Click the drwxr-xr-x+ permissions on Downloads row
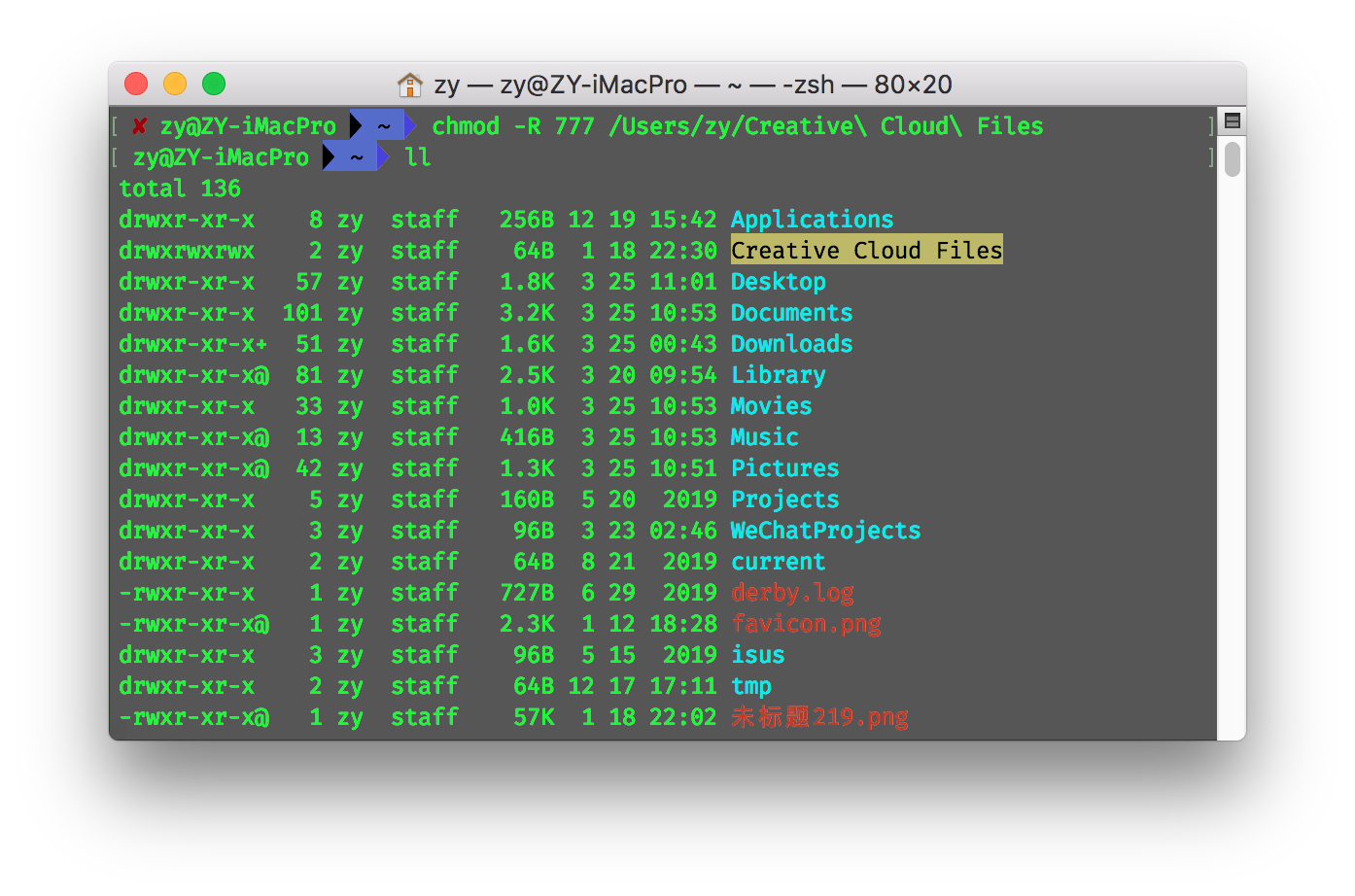Viewport: 1355px width, 896px height. point(193,344)
